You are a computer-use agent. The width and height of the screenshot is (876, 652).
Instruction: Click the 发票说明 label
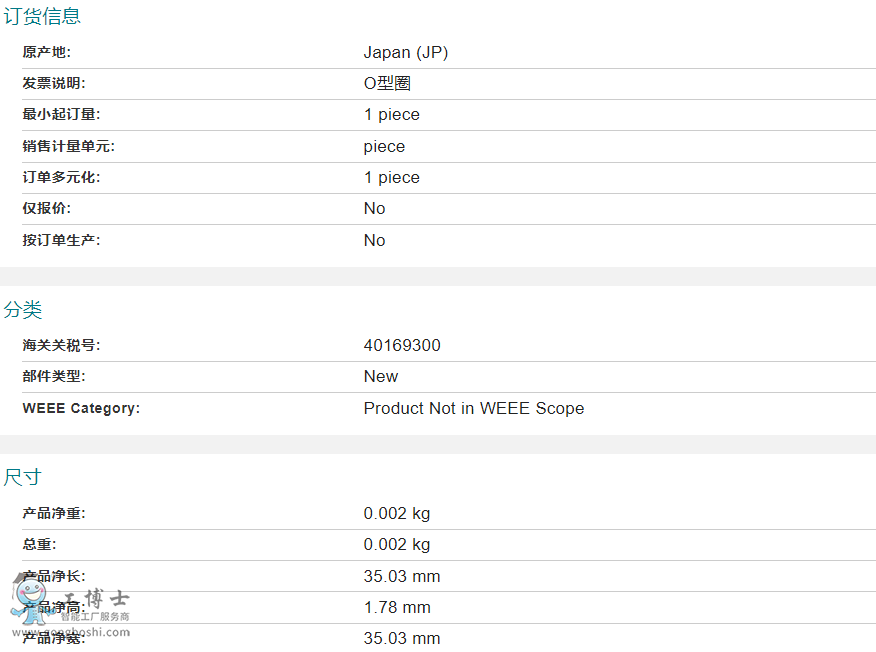tap(54, 83)
